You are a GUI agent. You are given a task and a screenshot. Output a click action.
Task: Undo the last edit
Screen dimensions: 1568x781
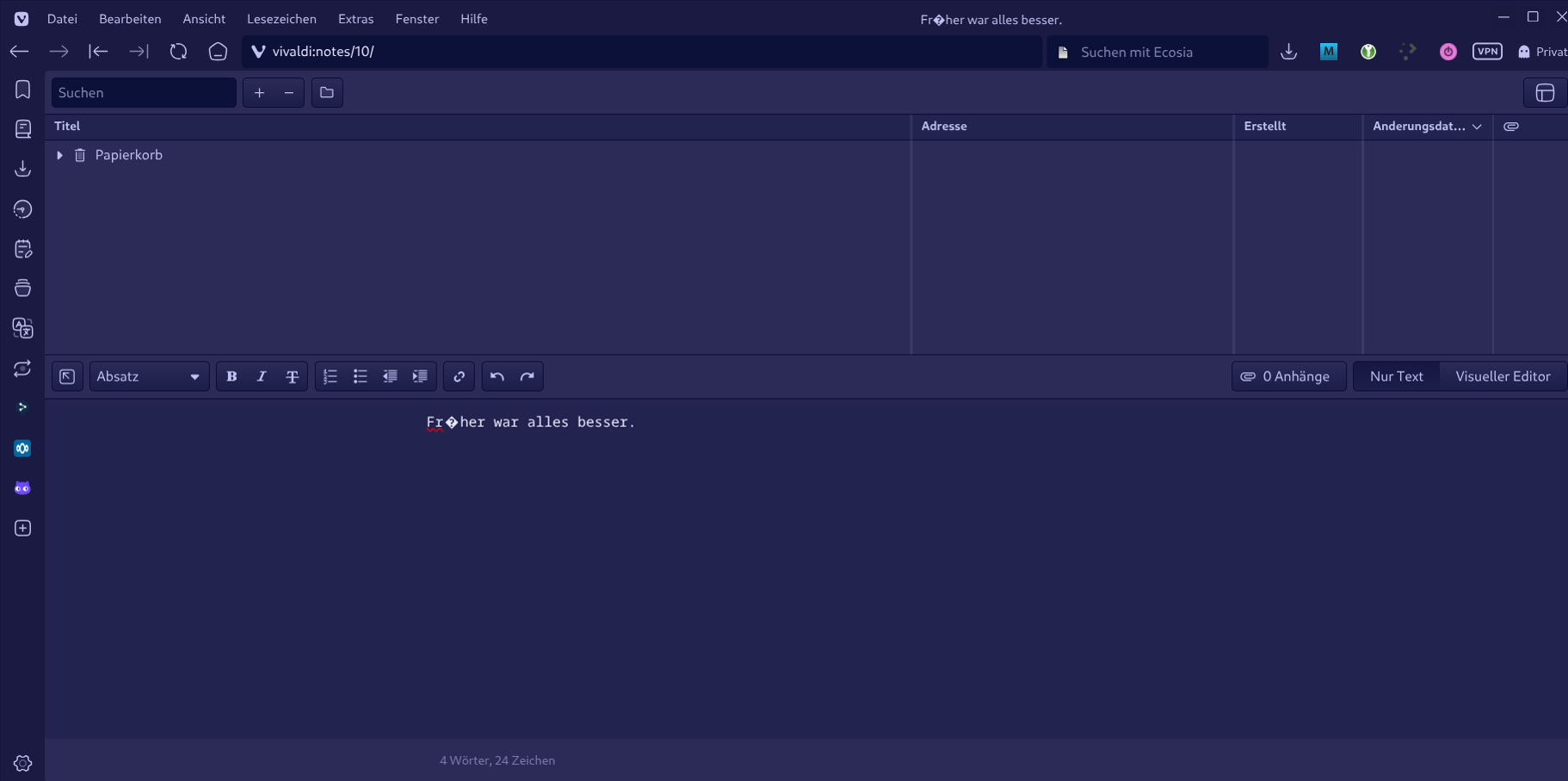coord(497,376)
